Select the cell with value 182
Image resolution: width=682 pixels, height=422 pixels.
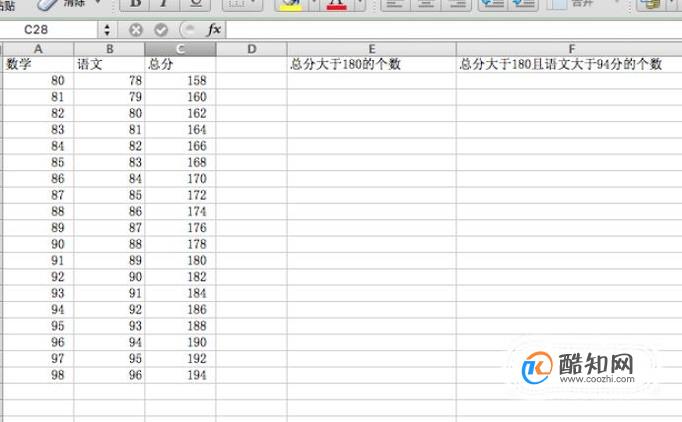tap(181, 277)
